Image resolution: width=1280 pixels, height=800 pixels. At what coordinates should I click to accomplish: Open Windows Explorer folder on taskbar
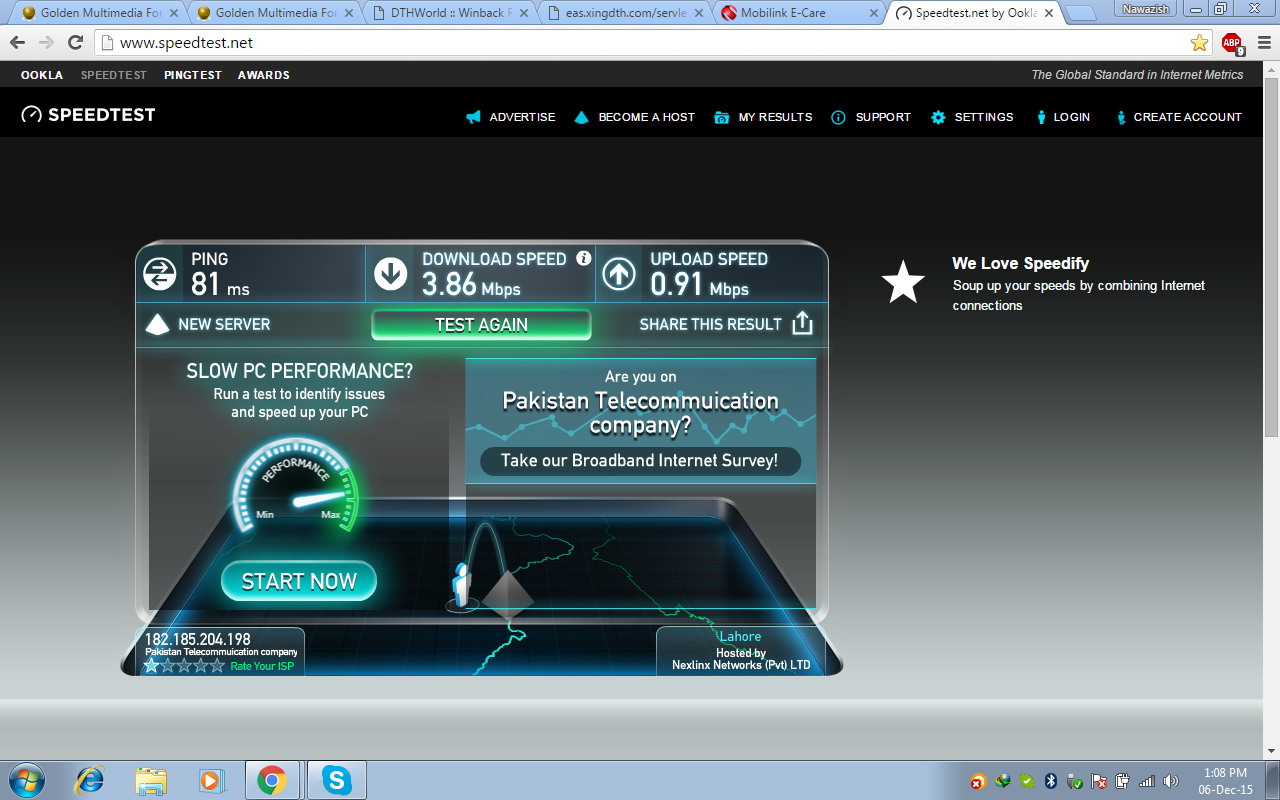(151, 780)
